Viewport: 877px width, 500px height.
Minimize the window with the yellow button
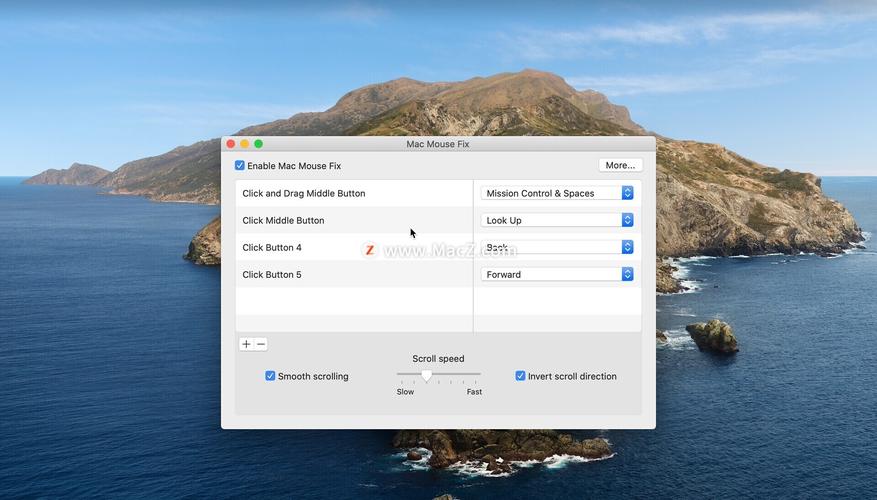point(245,144)
